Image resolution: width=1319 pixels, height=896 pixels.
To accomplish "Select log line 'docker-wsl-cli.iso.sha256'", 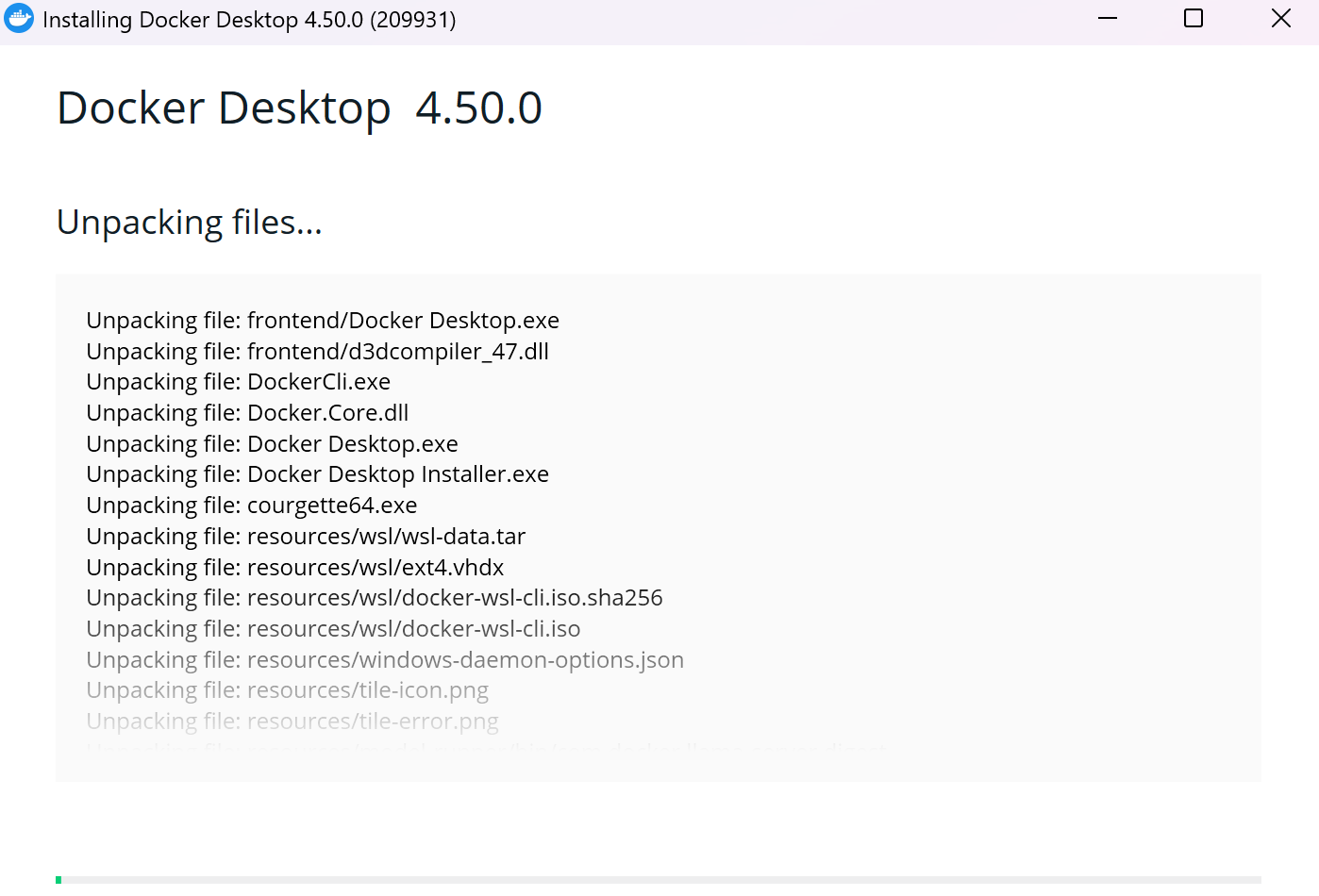I will [x=375, y=598].
